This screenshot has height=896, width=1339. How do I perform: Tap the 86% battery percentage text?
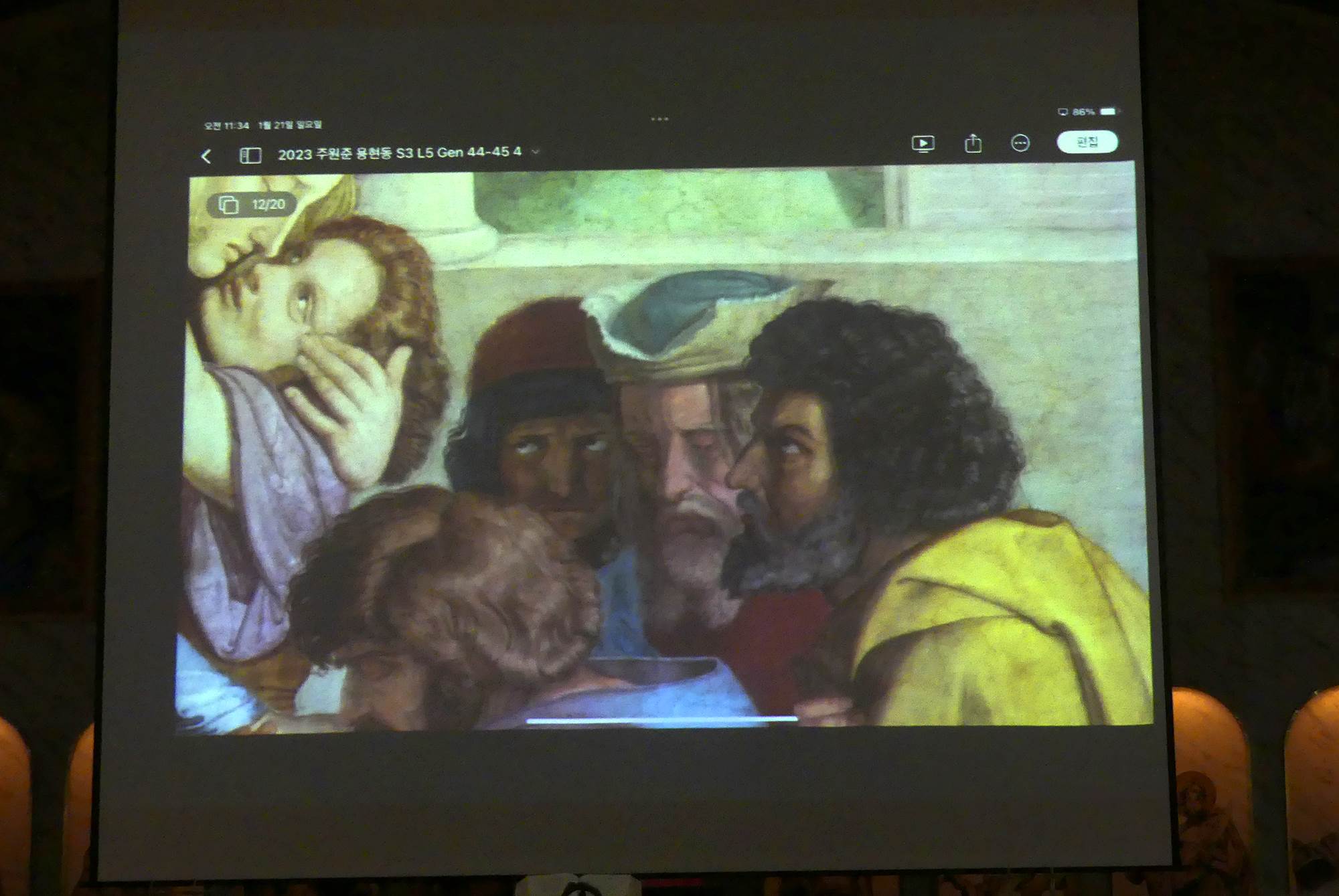pyautogui.click(x=1083, y=112)
